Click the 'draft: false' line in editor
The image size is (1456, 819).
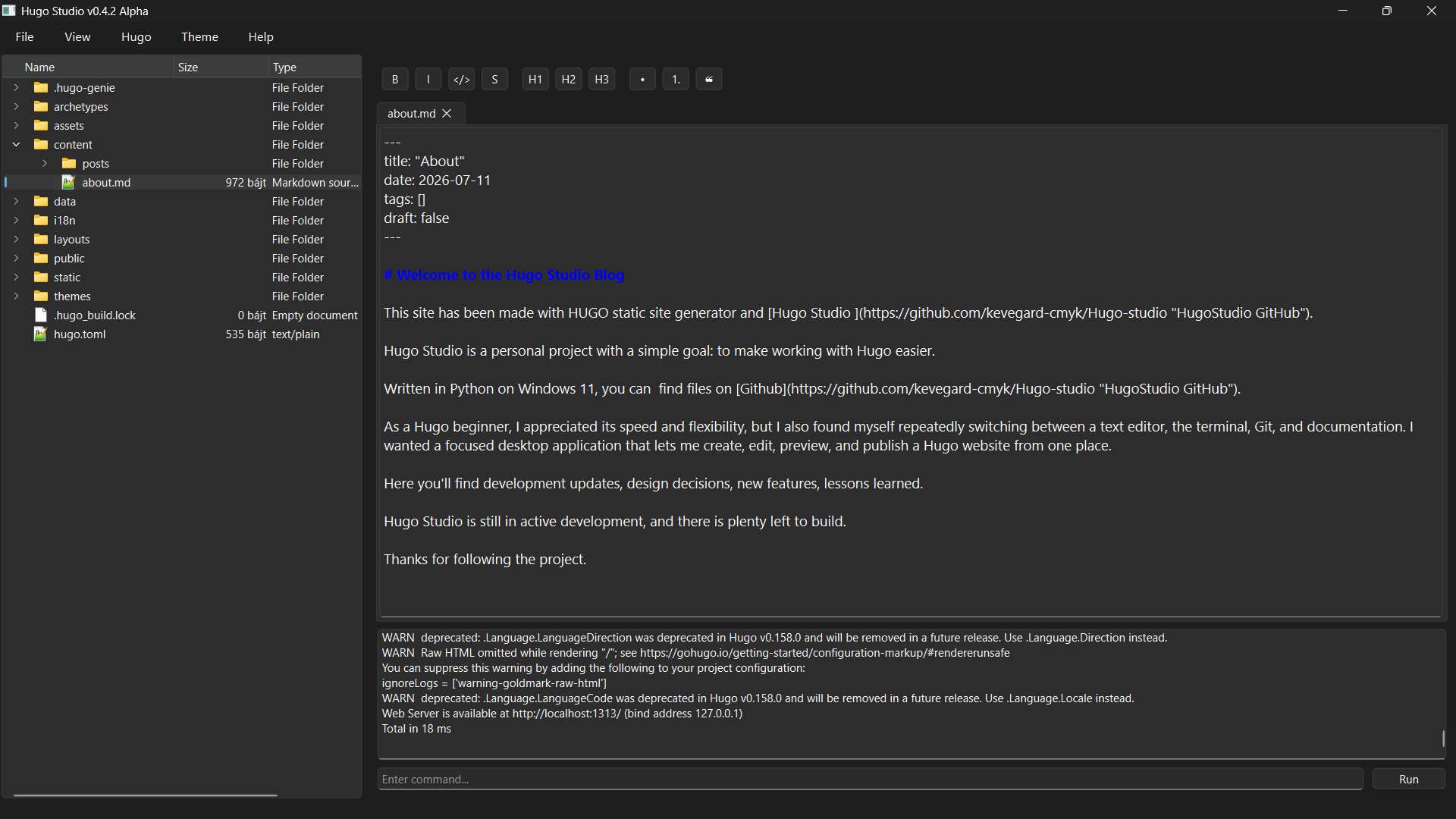pyautogui.click(x=416, y=218)
